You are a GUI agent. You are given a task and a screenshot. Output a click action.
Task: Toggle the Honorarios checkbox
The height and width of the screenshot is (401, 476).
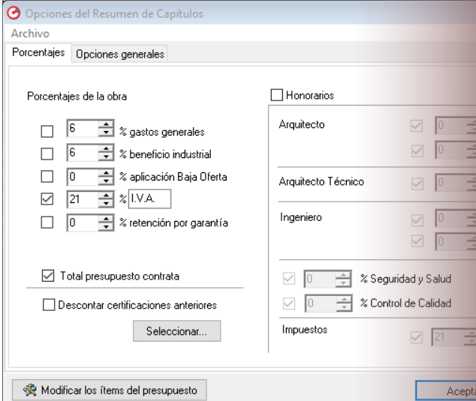277,95
